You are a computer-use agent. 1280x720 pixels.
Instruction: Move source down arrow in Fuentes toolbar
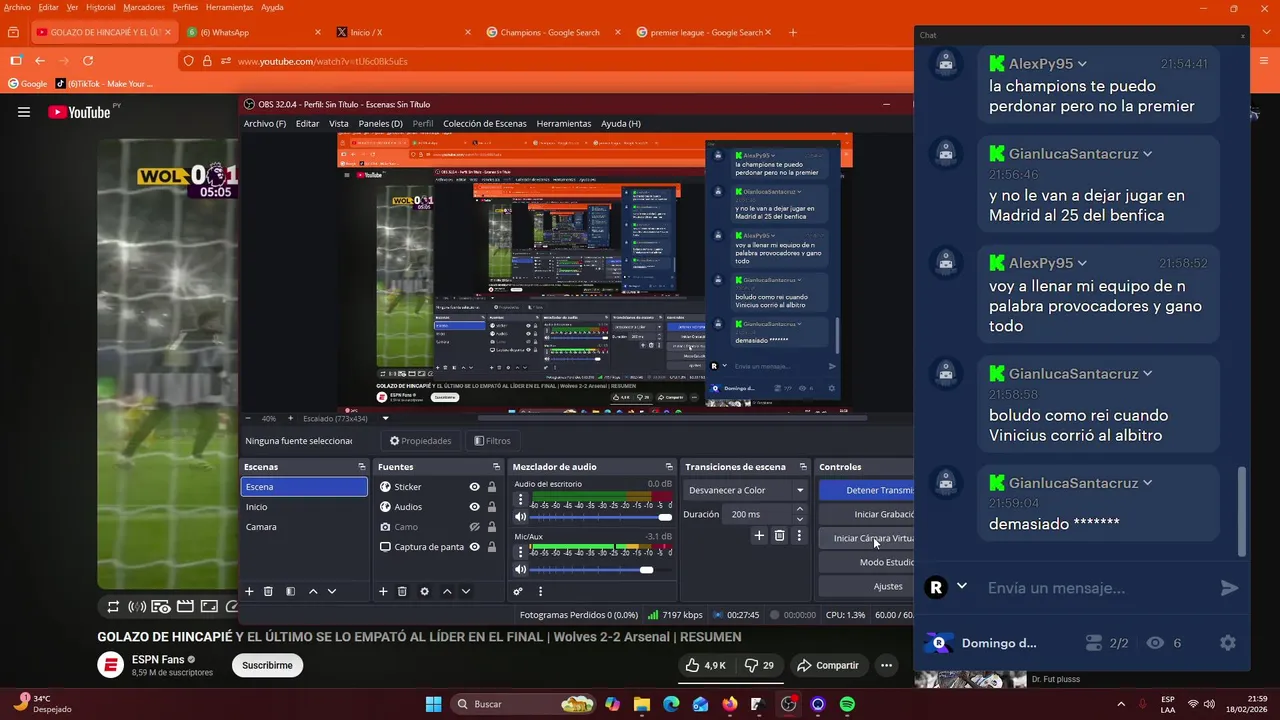coord(466,591)
